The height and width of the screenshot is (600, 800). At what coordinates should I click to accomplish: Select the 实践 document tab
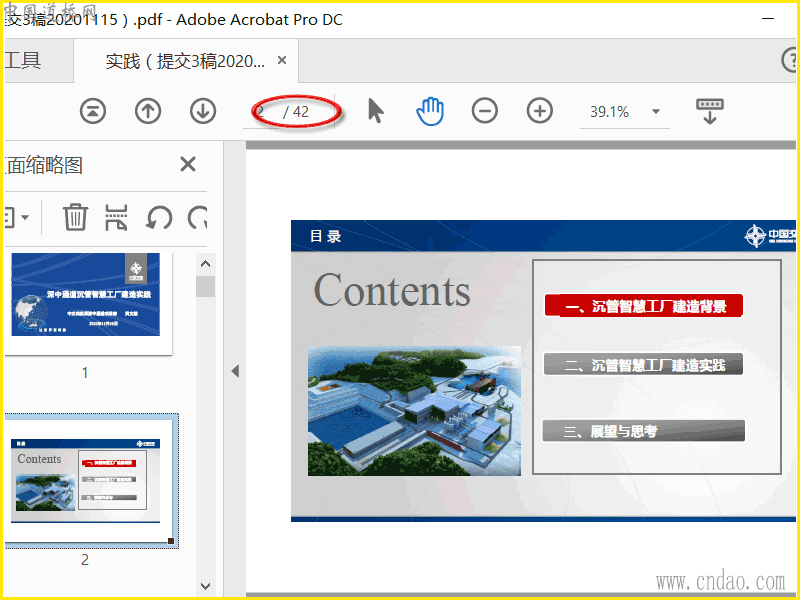(x=185, y=61)
